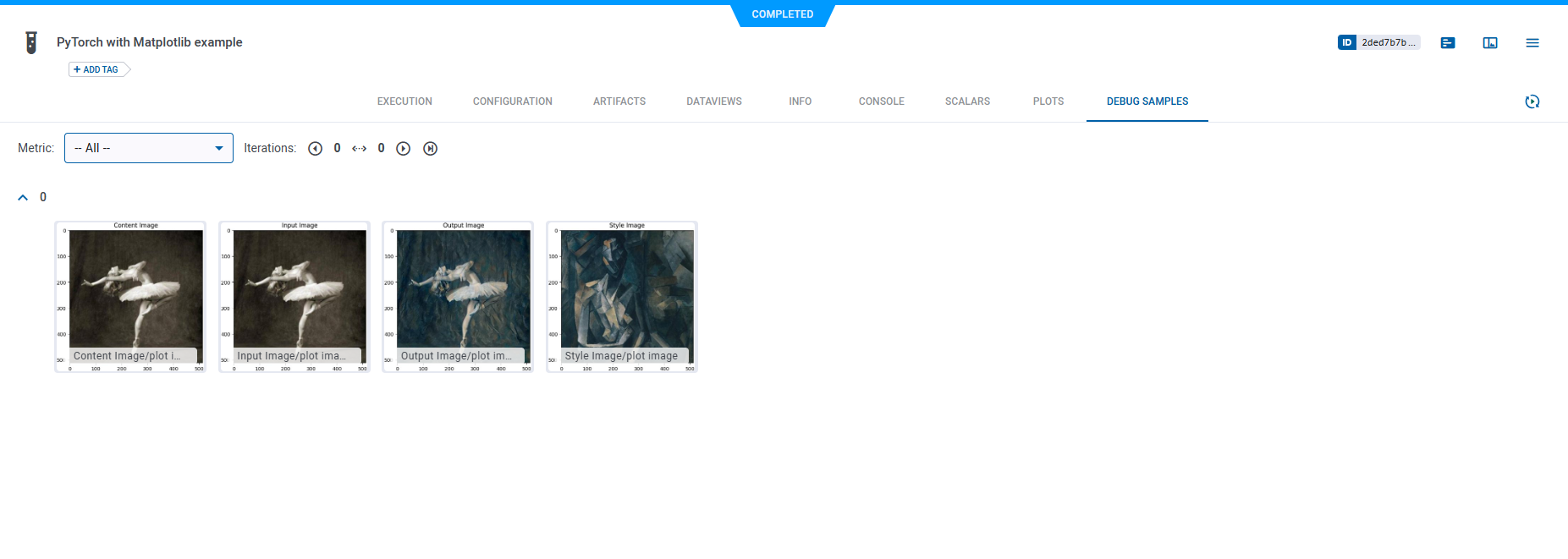Select the EXECUTION tab
Image resolution: width=1568 pixels, height=559 pixels.
(x=404, y=101)
